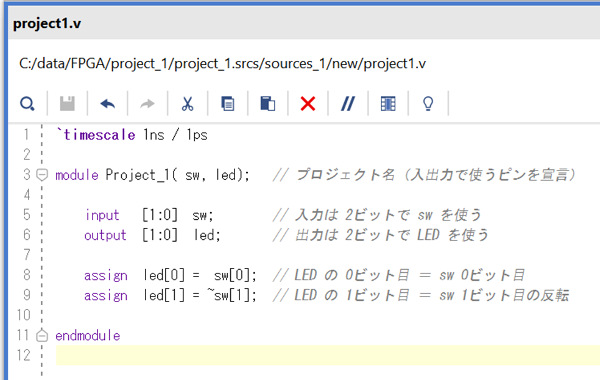Click line number 8 in the gutter

coord(27,275)
